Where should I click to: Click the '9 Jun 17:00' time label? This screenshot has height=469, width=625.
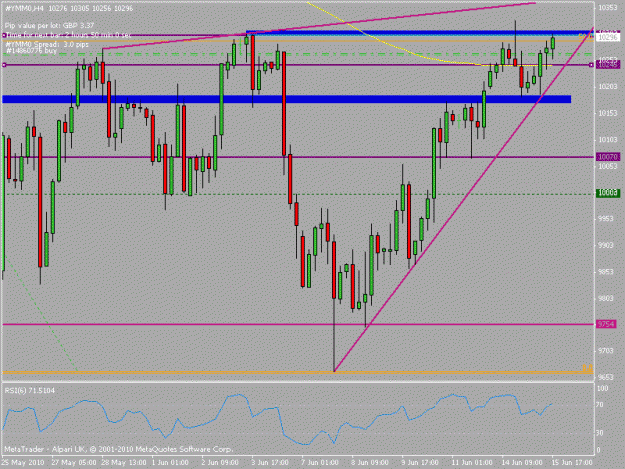[x=419, y=463]
